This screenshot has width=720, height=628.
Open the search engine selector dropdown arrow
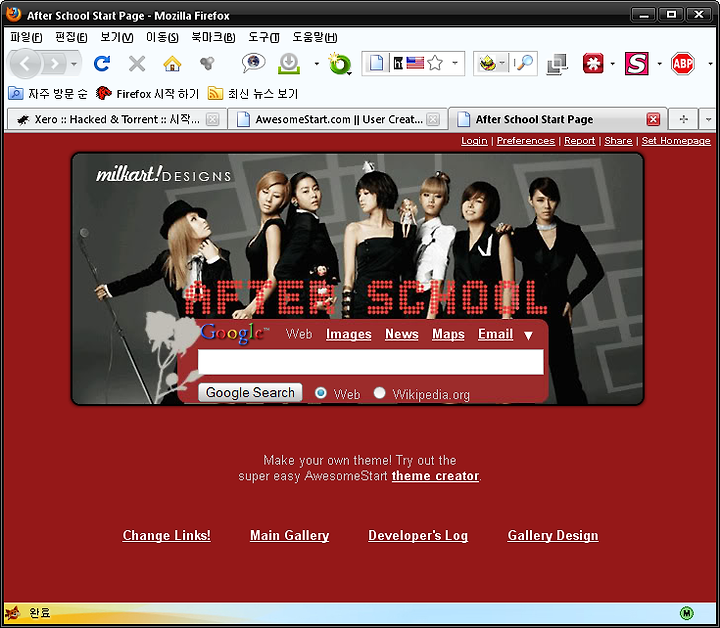[502, 63]
